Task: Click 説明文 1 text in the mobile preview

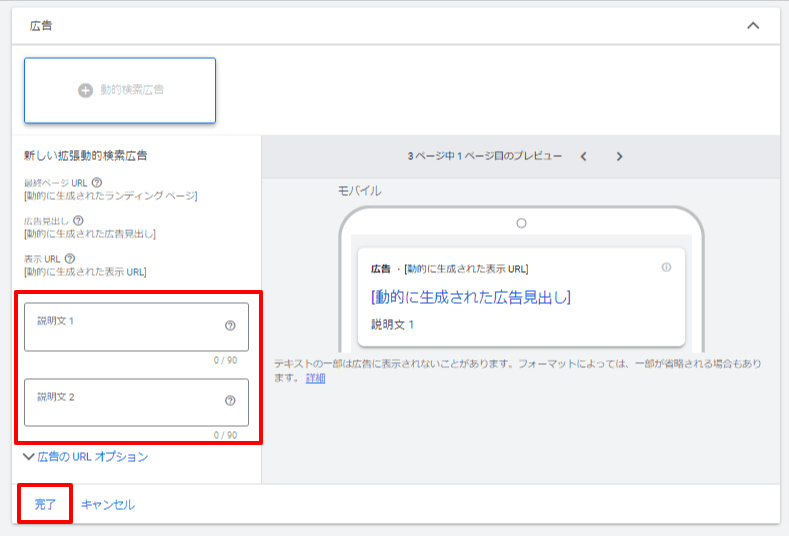Action: tap(392, 325)
